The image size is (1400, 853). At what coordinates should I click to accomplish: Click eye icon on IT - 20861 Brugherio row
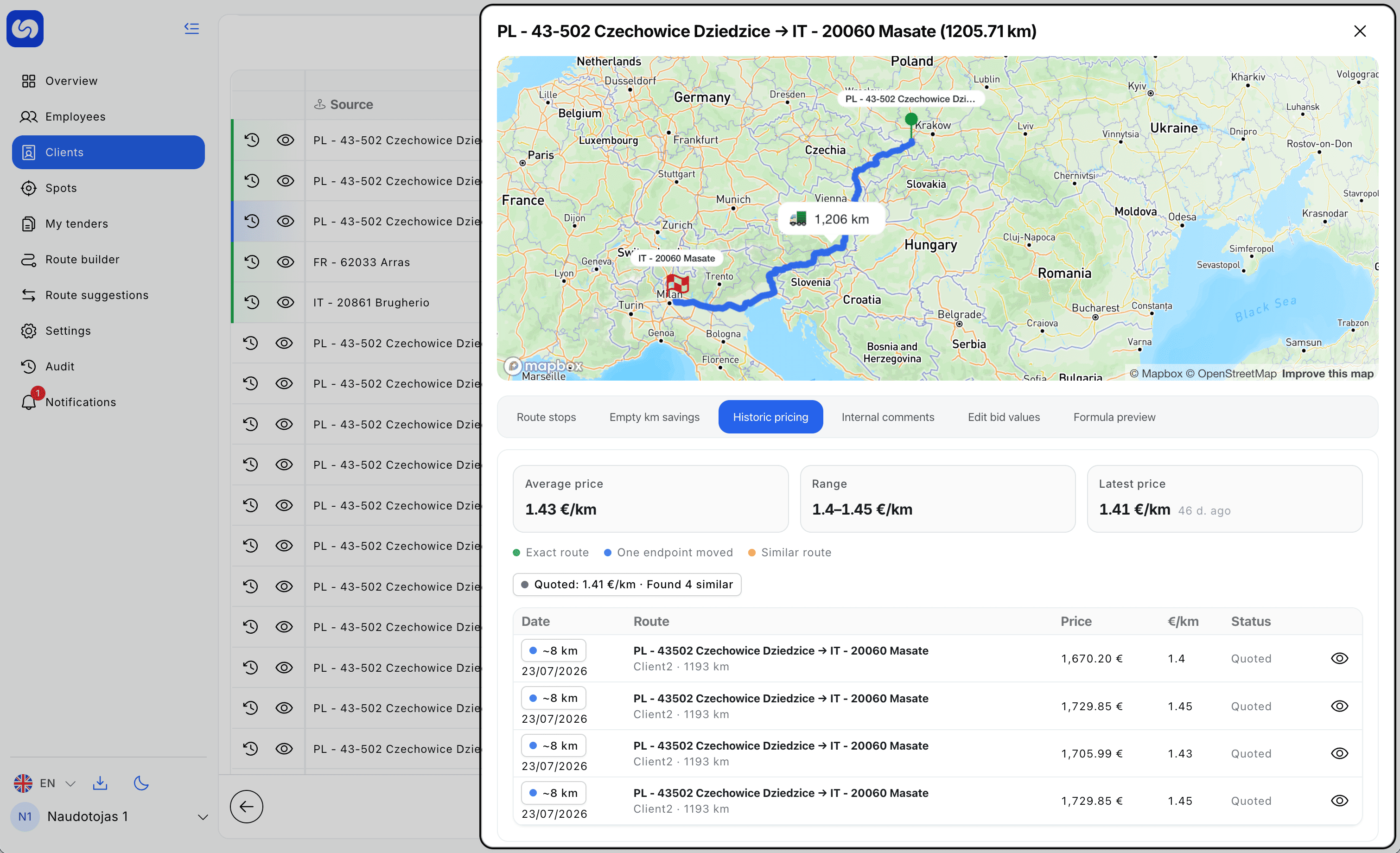[x=285, y=302]
